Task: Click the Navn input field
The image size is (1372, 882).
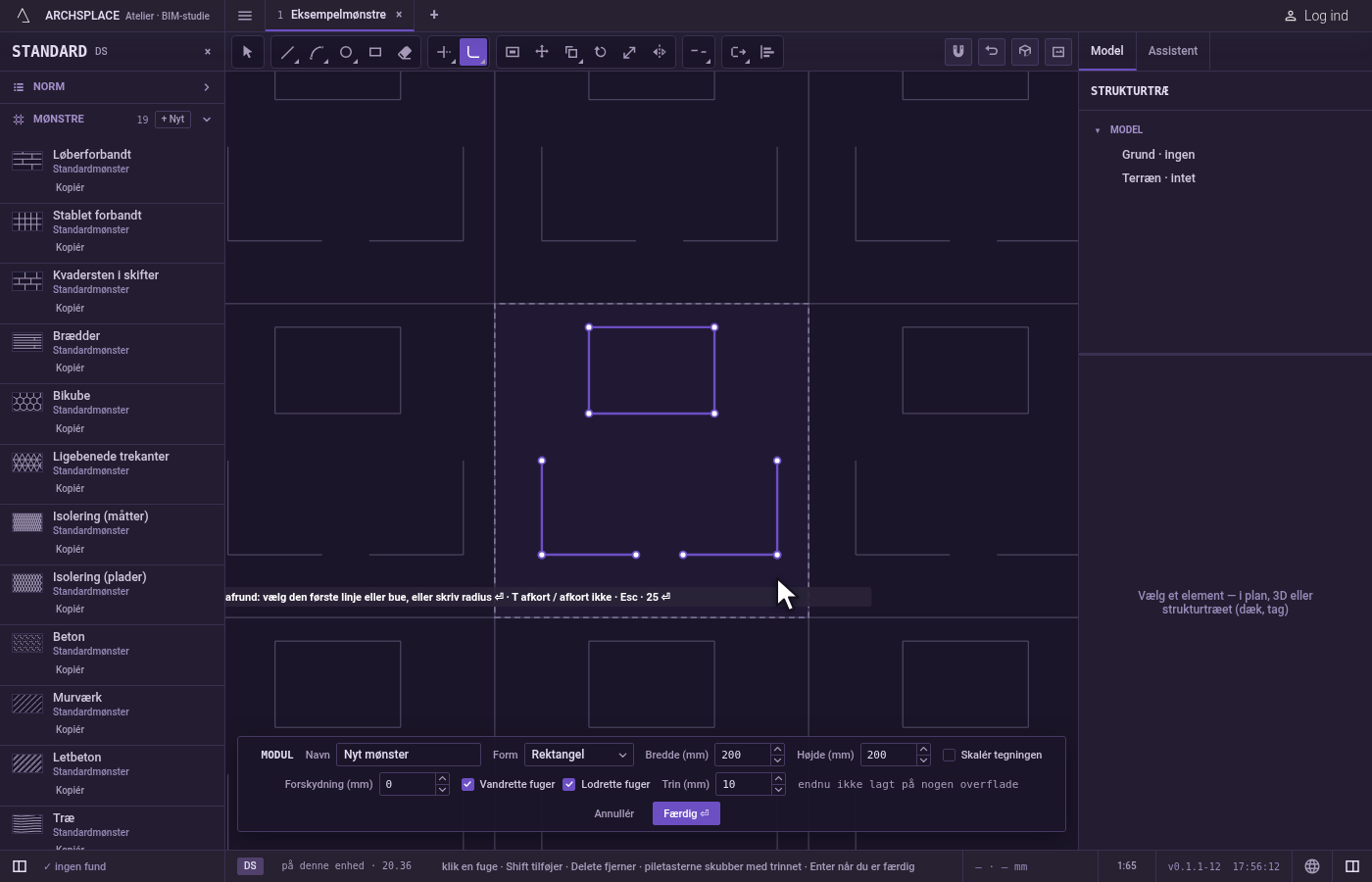Action: tap(409, 755)
